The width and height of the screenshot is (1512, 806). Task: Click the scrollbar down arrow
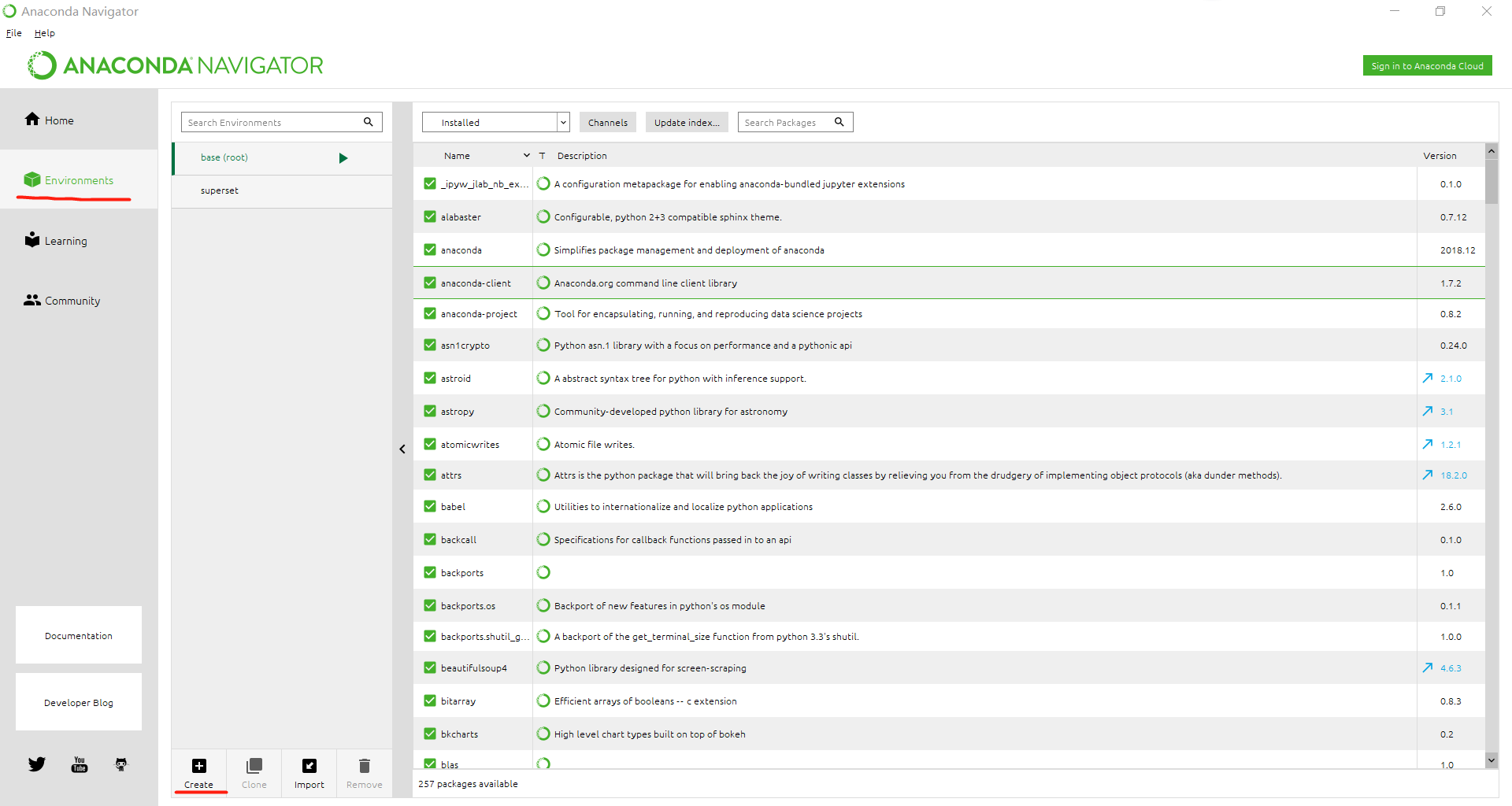coord(1492,760)
